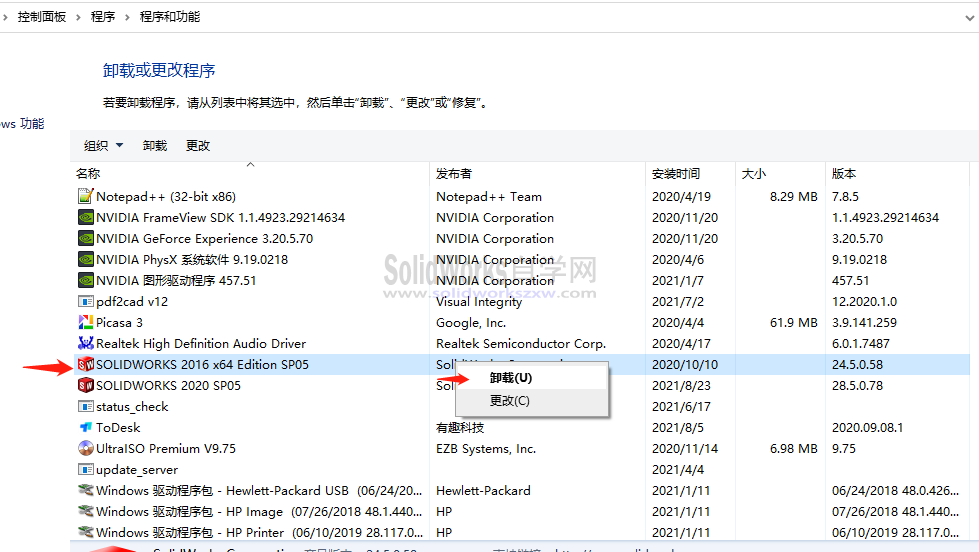
Task: Click the HP Printer driver package icon
Action: point(86,533)
